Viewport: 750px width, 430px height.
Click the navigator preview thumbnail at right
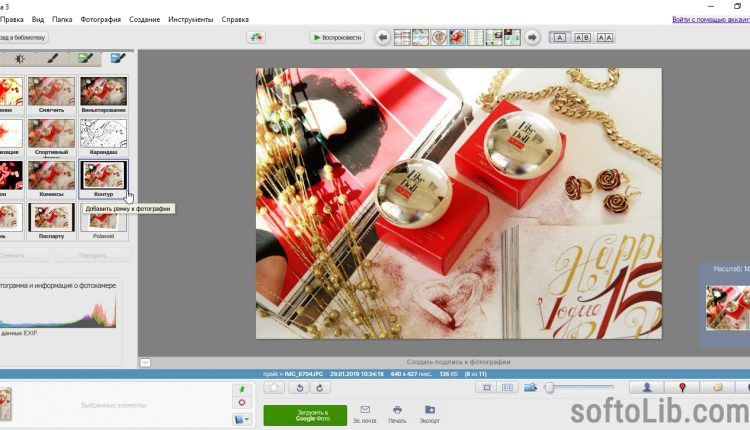pyautogui.click(x=728, y=308)
